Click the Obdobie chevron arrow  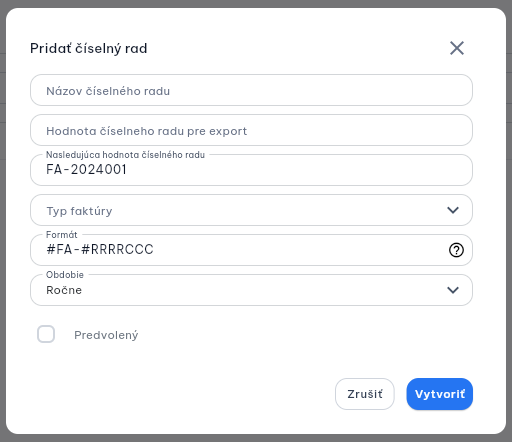pyautogui.click(x=453, y=290)
